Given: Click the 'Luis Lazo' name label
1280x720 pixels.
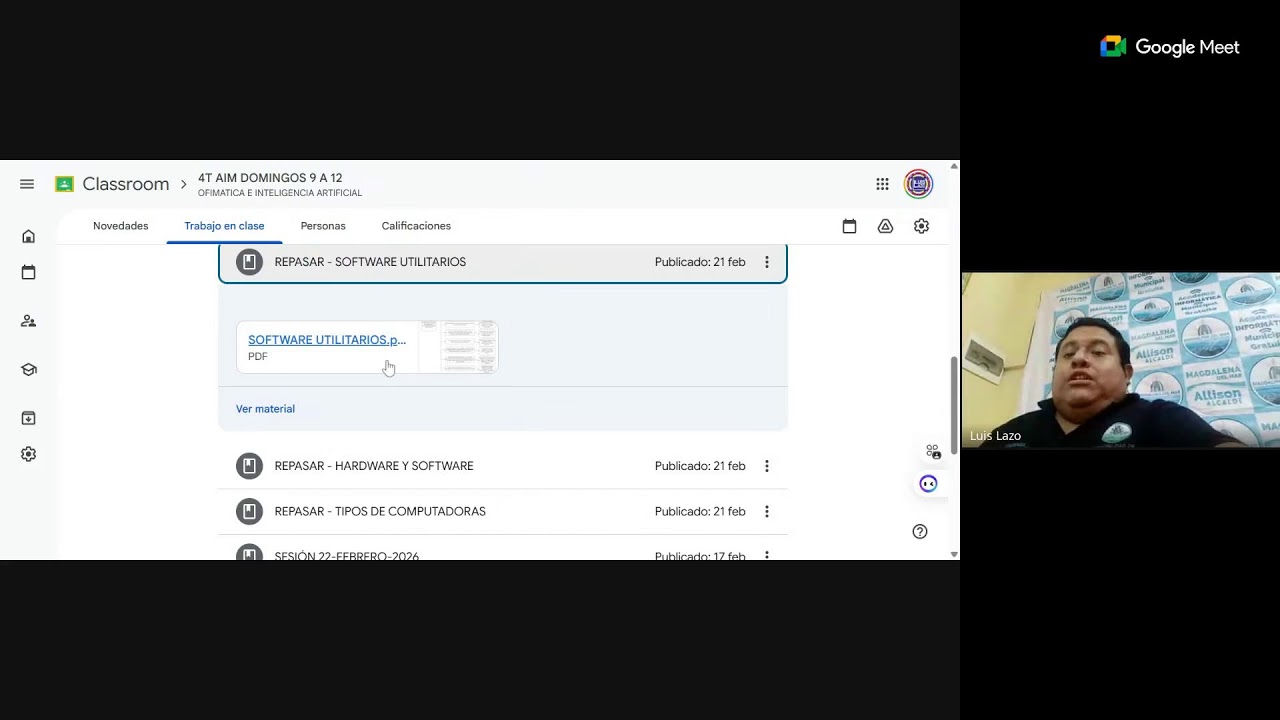Looking at the screenshot, I should [x=995, y=436].
